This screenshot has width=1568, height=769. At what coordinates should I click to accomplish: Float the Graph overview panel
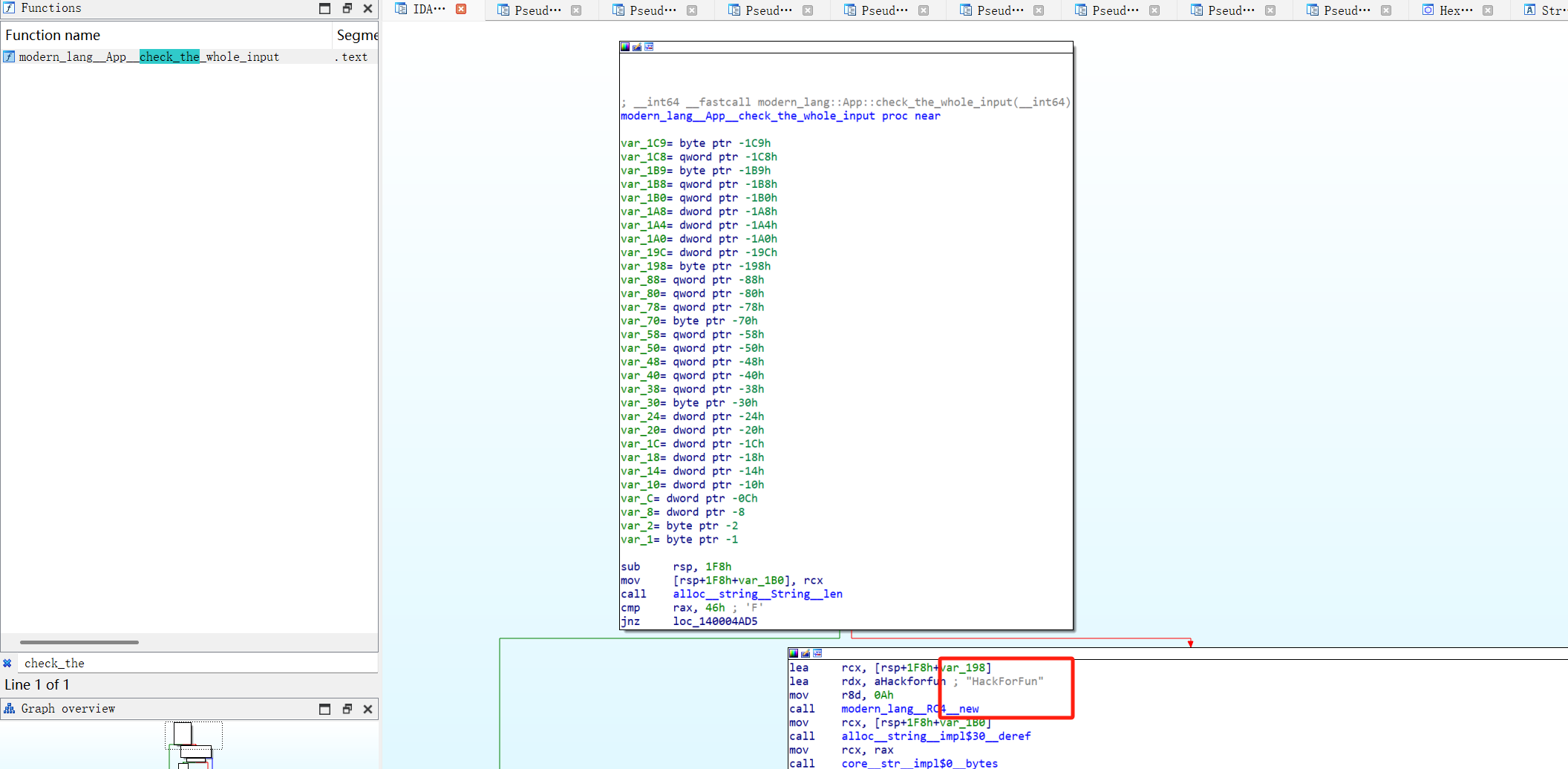[347, 709]
